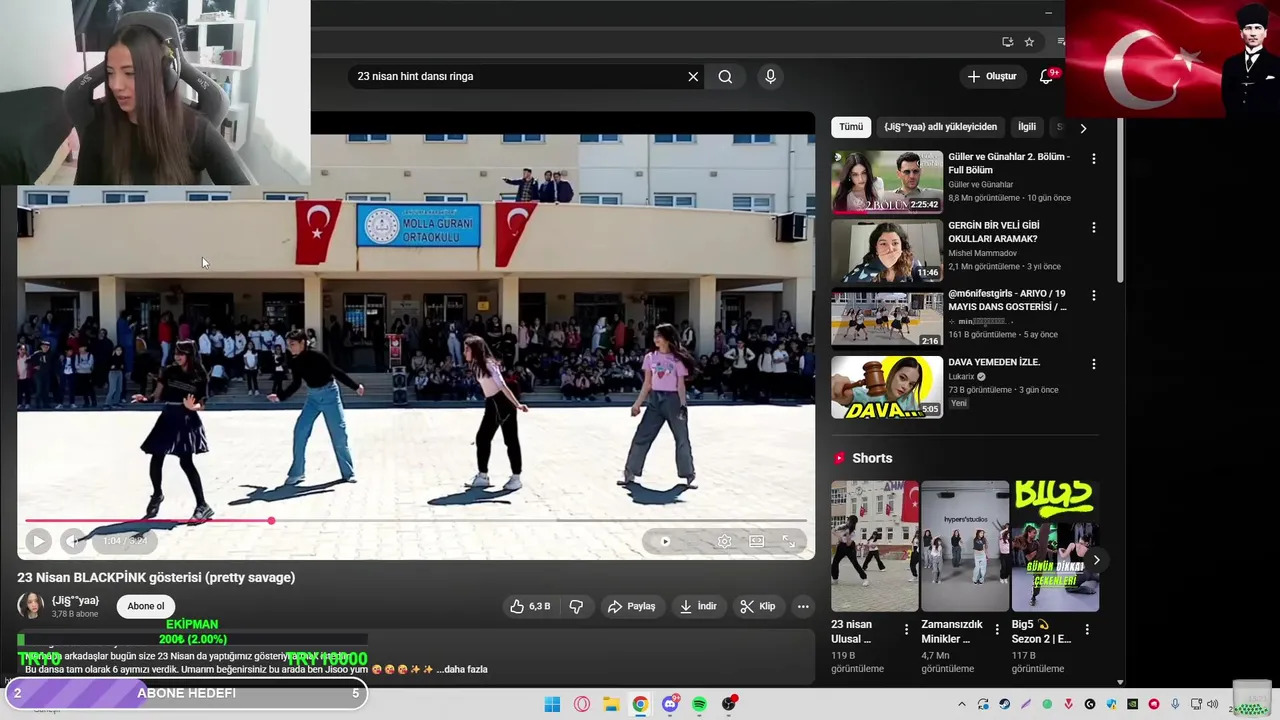1280x720 pixels.
Task: Show next Shorts with the arrow
Action: click(x=1096, y=560)
